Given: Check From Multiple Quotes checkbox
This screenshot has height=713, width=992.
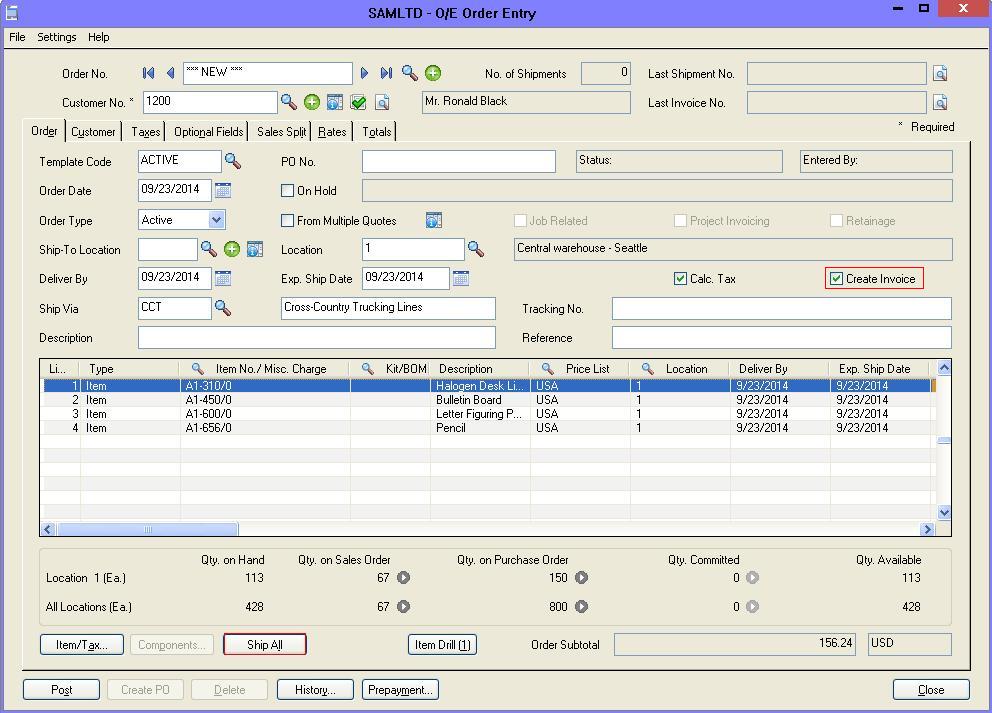Looking at the screenshot, I should 287,220.
